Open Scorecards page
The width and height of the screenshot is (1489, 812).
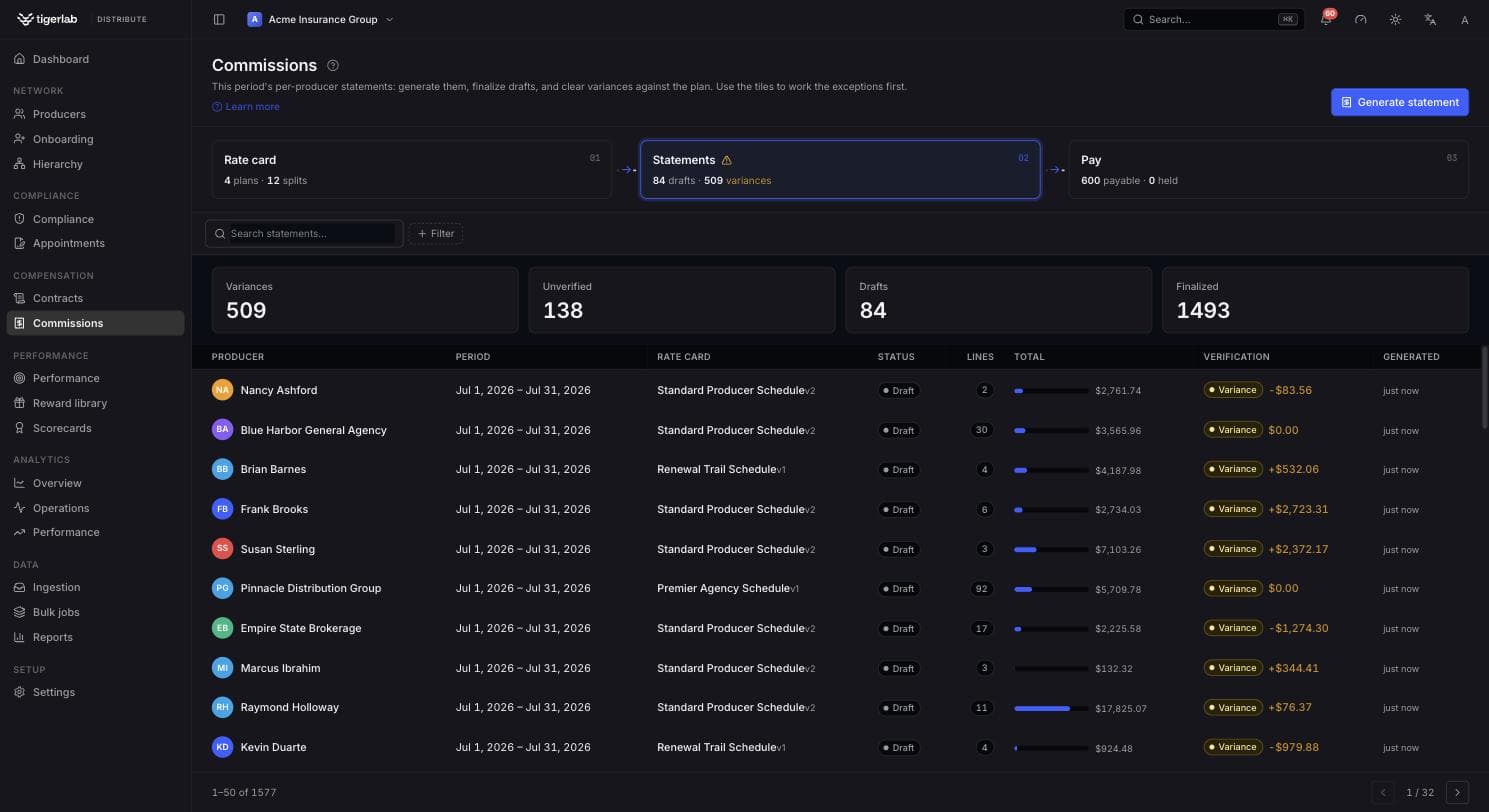[95, 428]
